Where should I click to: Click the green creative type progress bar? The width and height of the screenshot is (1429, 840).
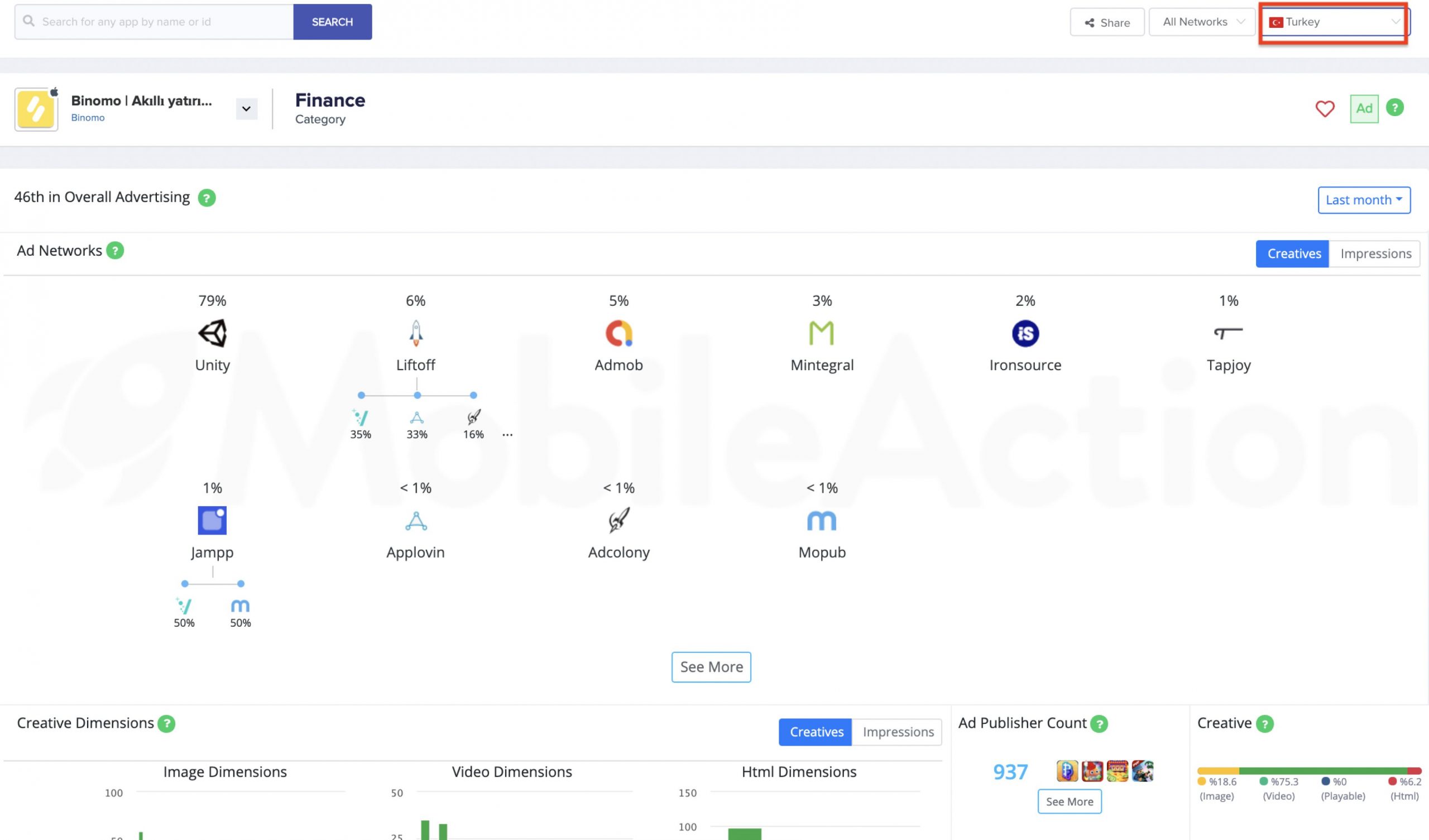[1323, 771]
